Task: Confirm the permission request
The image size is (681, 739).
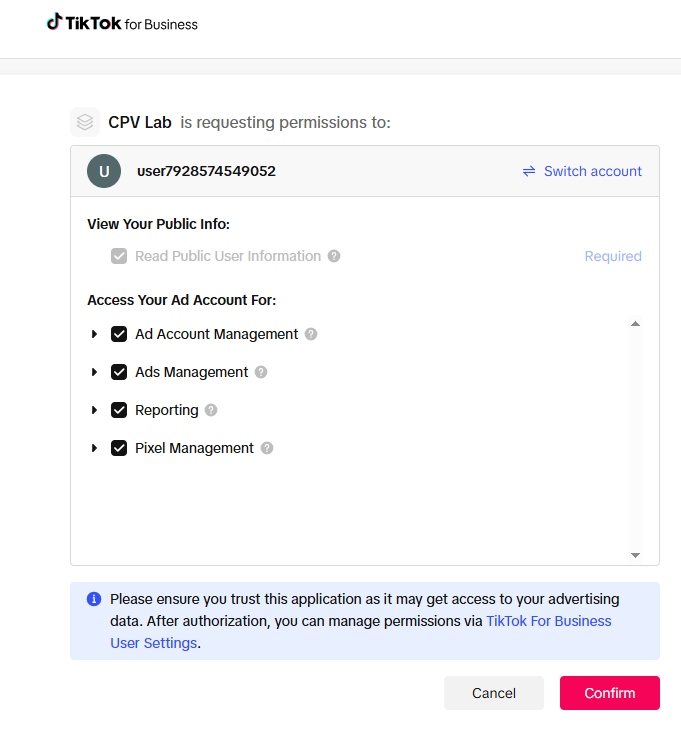Action: click(610, 693)
